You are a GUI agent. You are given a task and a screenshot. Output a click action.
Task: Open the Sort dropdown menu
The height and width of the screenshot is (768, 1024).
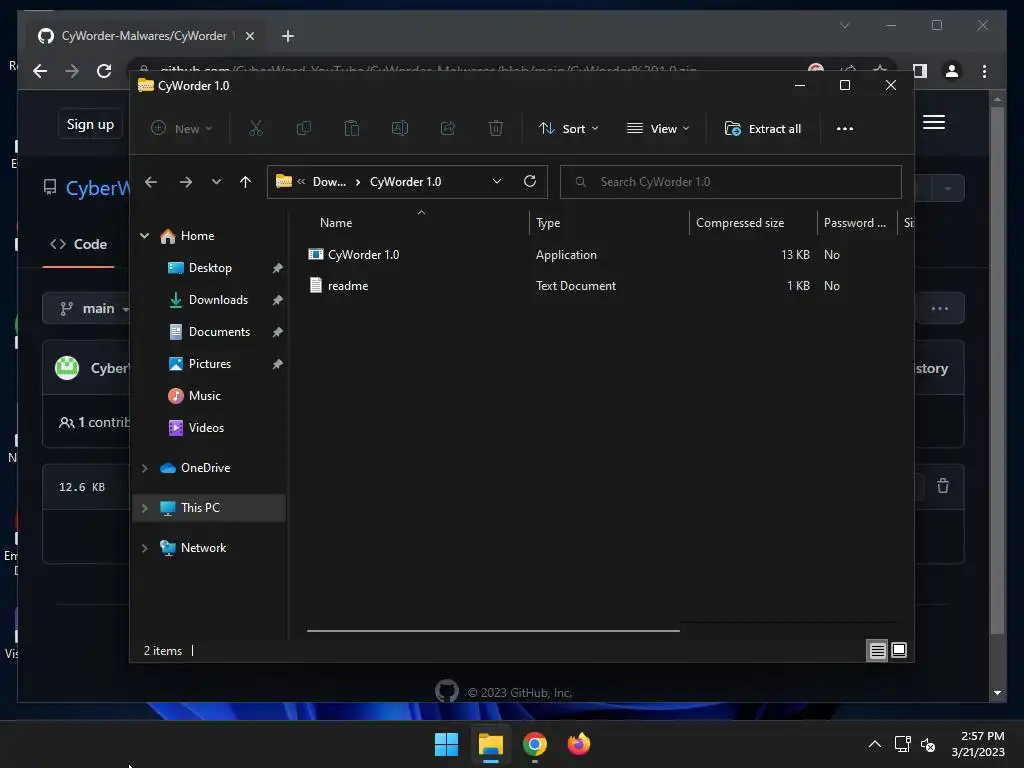(x=569, y=129)
